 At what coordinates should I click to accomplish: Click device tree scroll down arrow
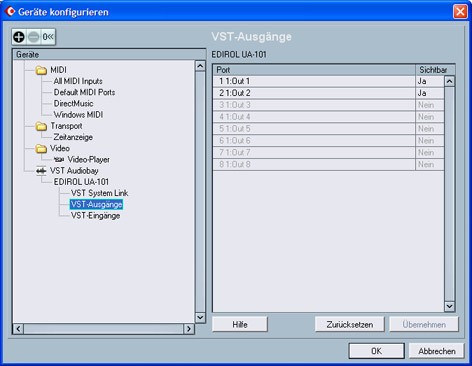coord(200,318)
